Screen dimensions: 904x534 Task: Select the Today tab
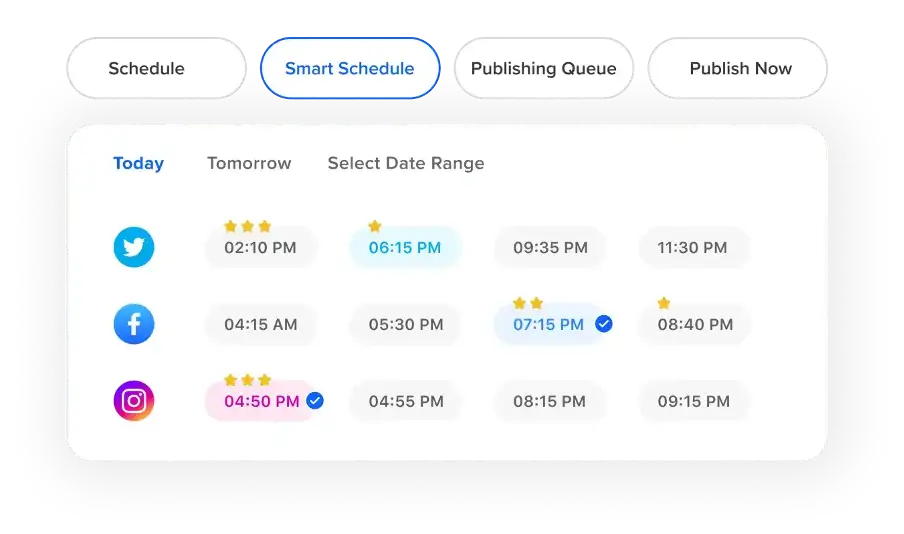coord(138,163)
